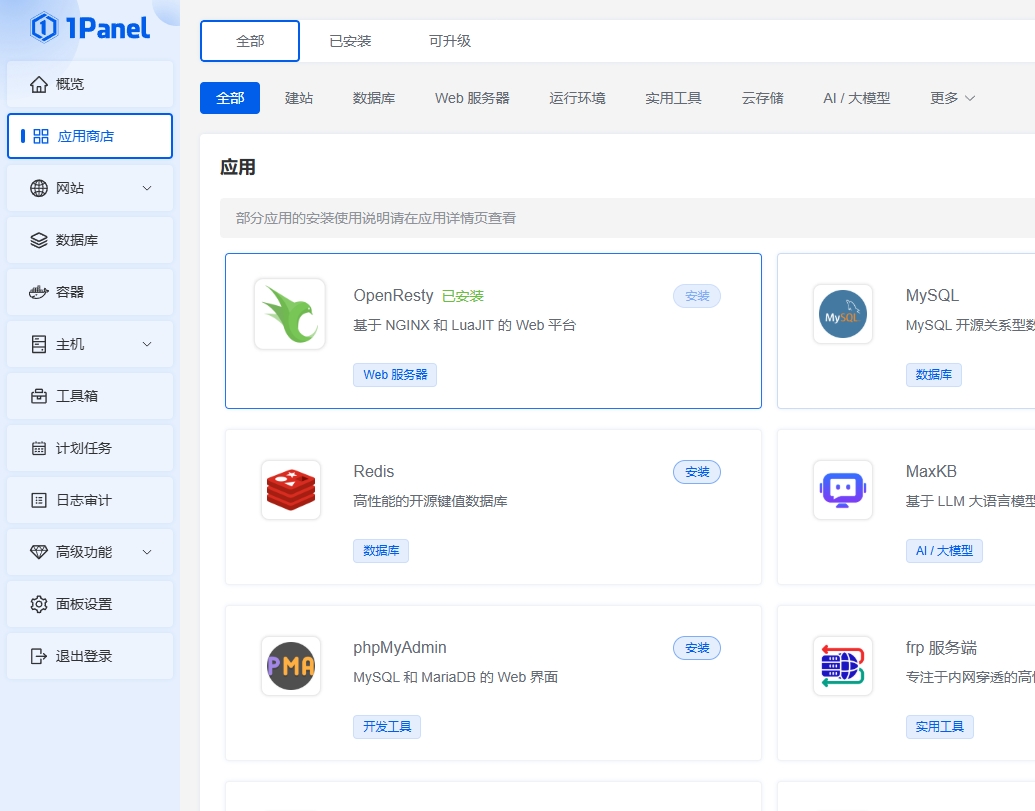Viewport: 1035px width, 811px height.
Task: Expand the 主机 sidebar section
Action: [90, 343]
